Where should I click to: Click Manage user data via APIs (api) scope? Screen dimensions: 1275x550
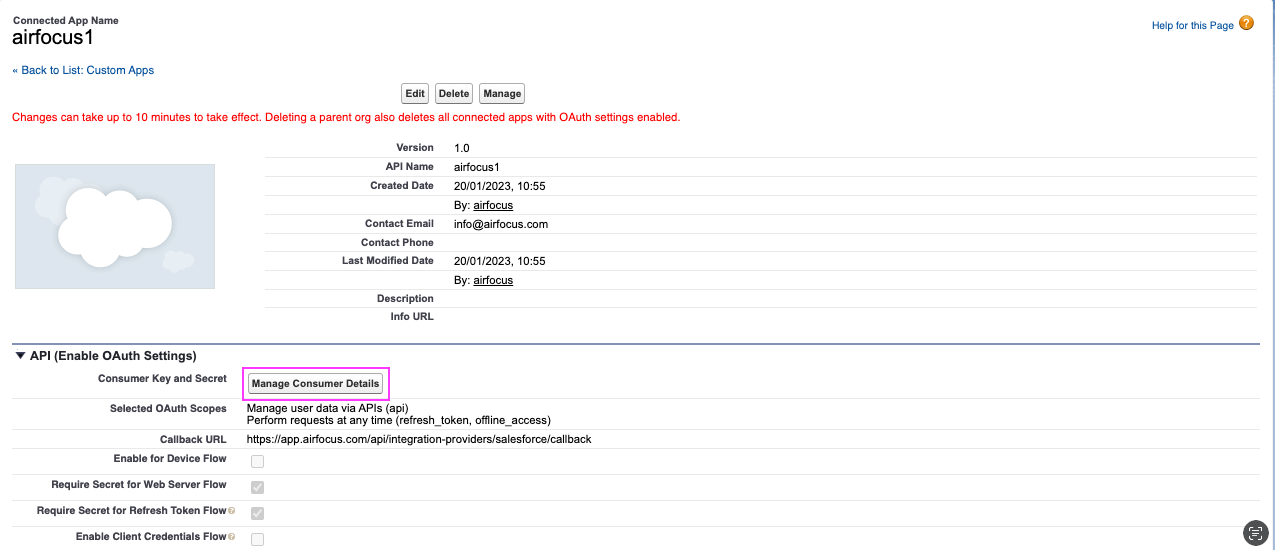[327, 408]
